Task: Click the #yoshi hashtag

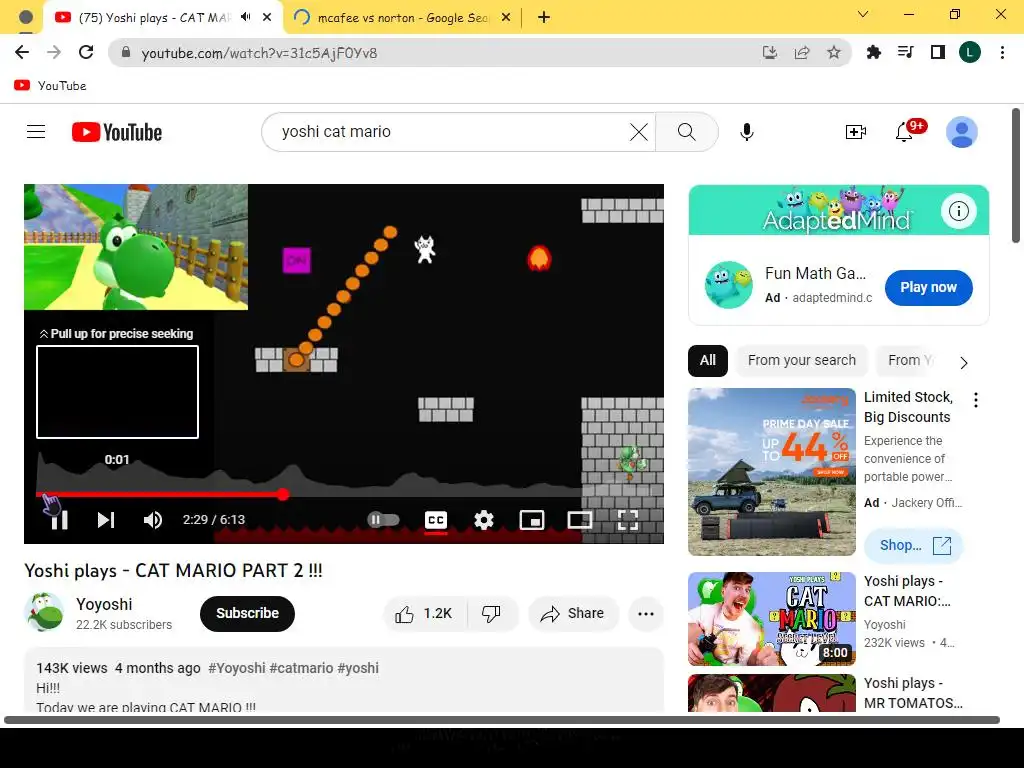Action: coord(358,668)
